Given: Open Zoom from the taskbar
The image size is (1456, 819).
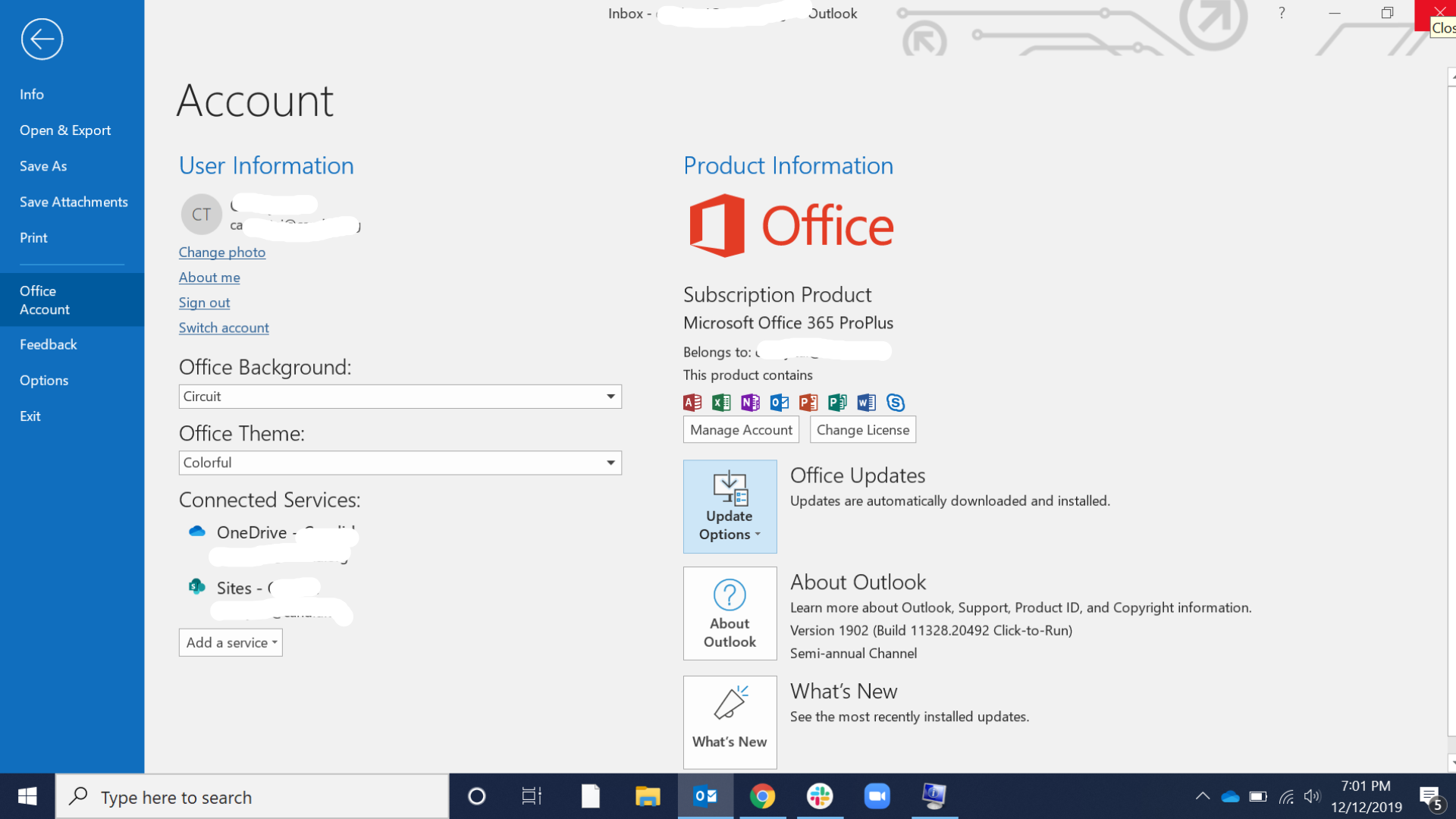Looking at the screenshot, I should (877, 796).
